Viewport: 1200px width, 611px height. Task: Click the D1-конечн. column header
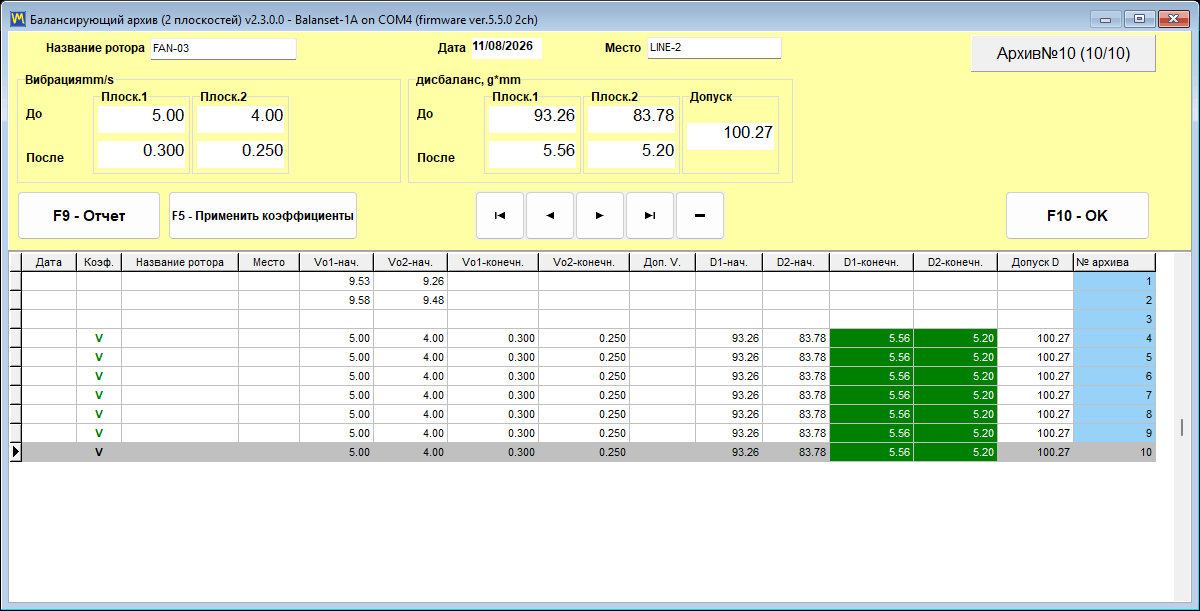pyautogui.click(x=871, y=262)
